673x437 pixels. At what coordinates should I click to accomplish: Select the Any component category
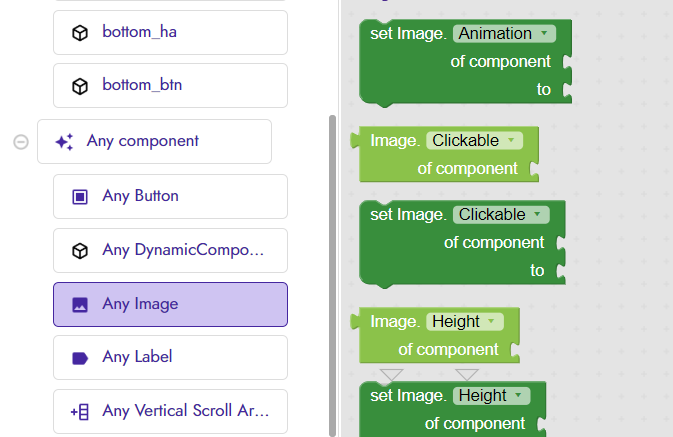pyautogui.click(x=155, y=142)
